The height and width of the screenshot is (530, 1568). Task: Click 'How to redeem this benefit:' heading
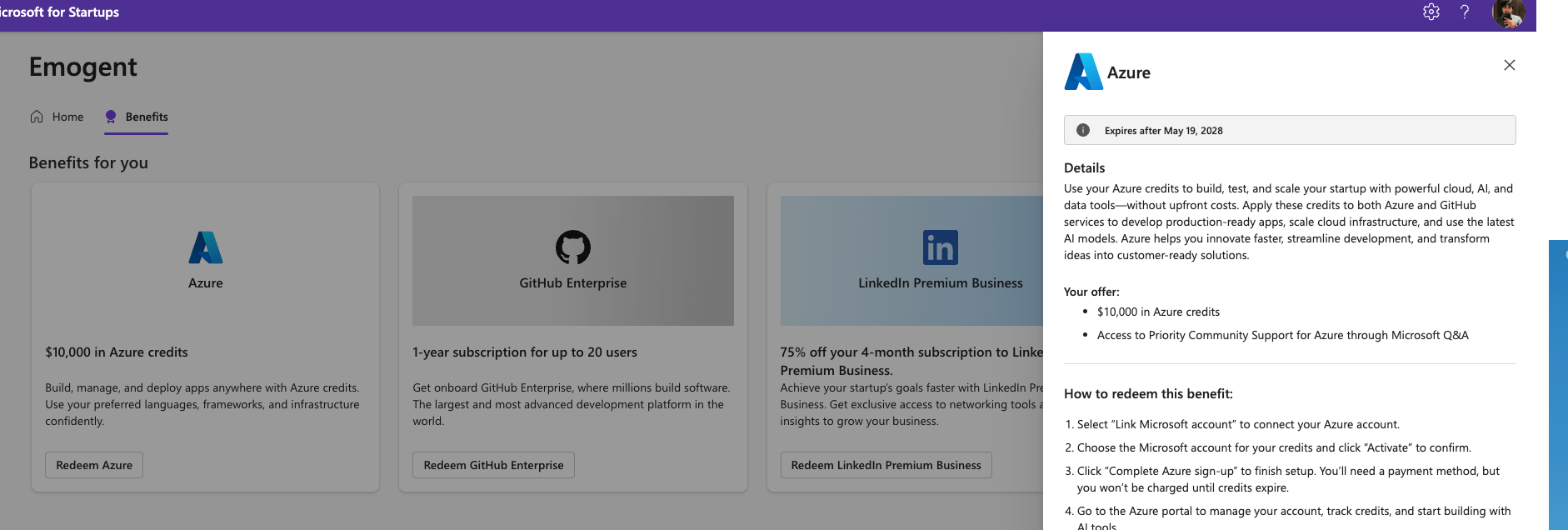pyautogui.click(x=1148, y=393)
